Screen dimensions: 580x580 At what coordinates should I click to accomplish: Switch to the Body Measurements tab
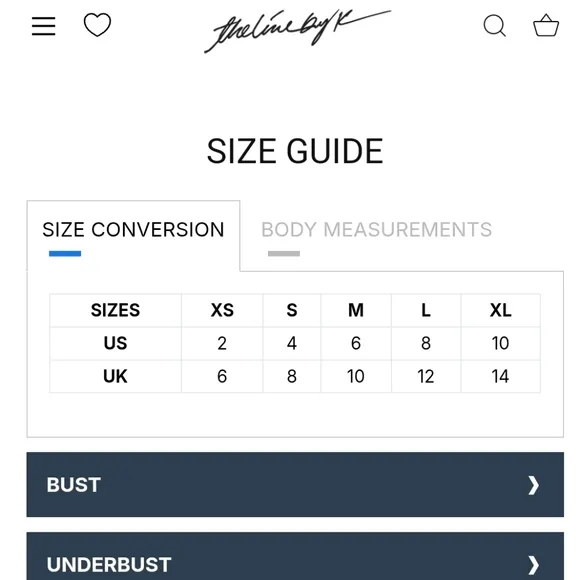[x=376, y=230]
